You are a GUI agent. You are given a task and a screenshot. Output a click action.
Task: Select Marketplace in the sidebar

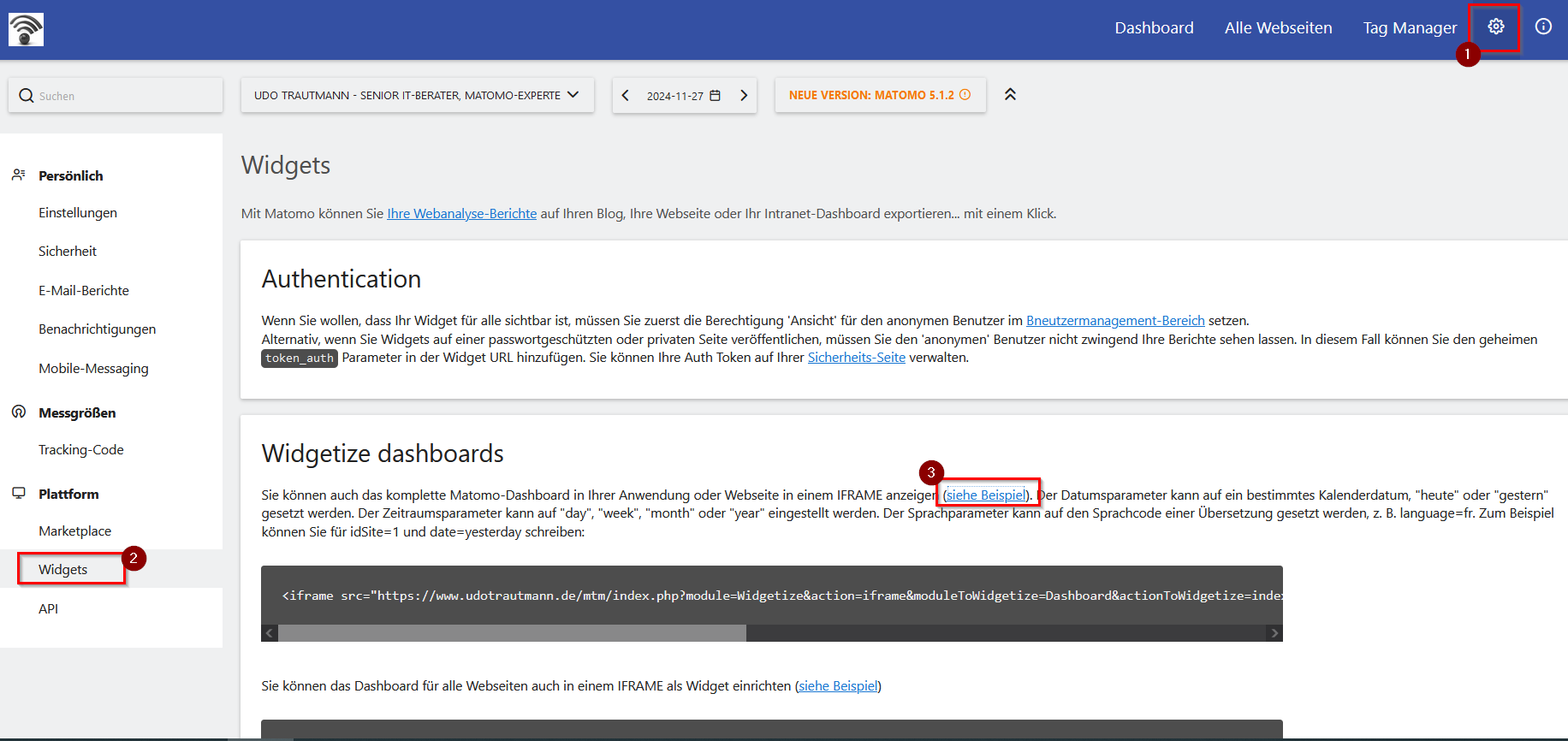[x=74, y=531]
